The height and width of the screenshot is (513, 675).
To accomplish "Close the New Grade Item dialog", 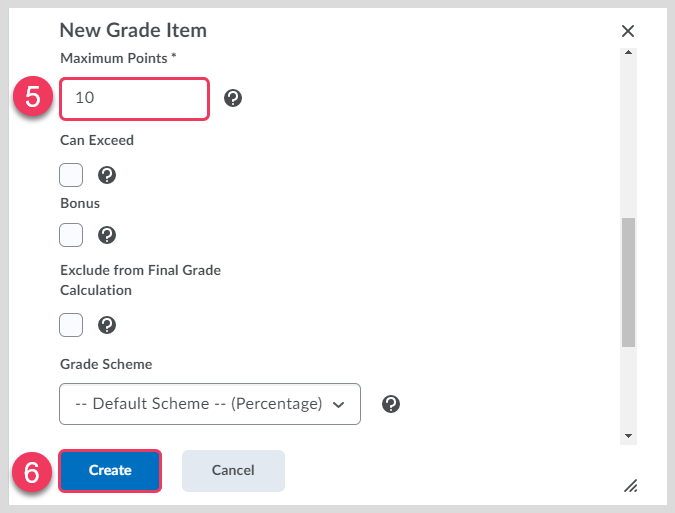I will point(628,31).
